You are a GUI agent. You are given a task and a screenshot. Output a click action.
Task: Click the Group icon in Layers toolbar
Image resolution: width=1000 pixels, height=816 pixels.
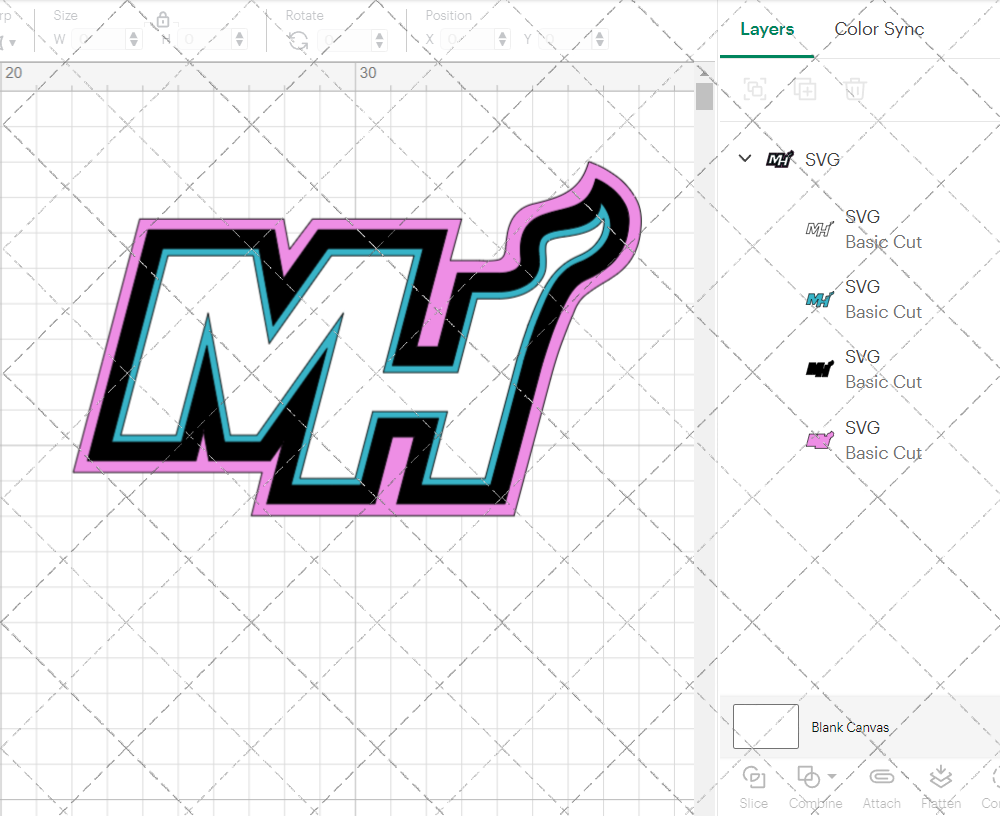point(755,89)
